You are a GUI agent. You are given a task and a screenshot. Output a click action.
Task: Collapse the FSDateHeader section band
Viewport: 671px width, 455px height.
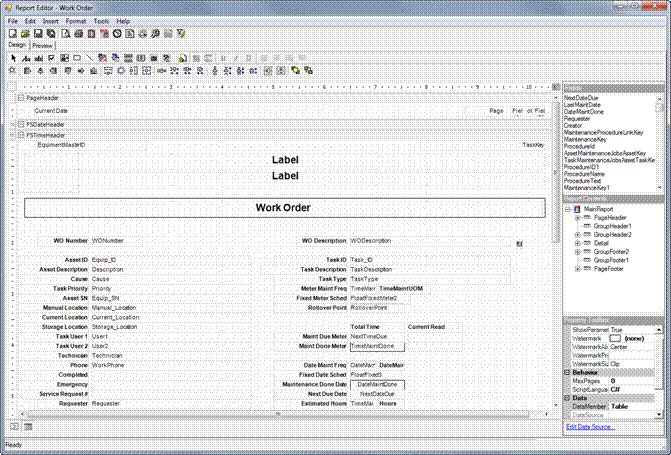(19, 124)
